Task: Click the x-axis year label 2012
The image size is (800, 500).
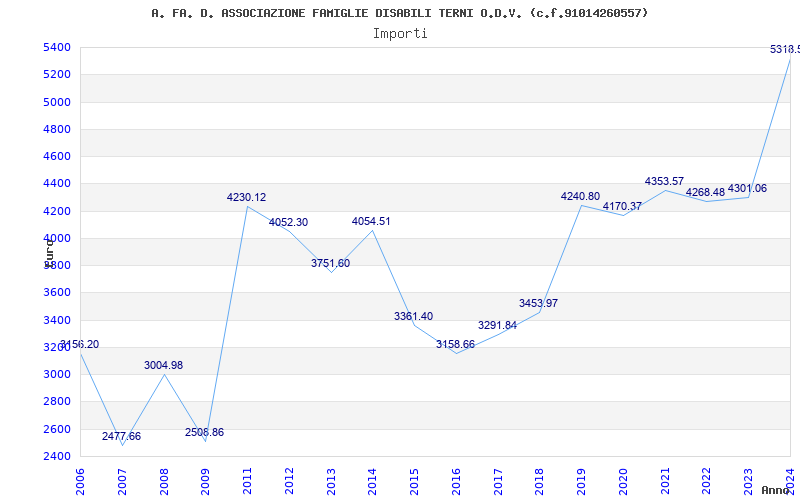Action: 289,482
